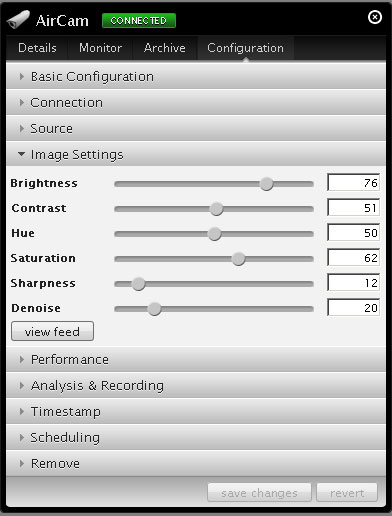Click the green CONNECTED status badge
The image size is (392, 516).
pyautogui.click(x=139, y=21)
